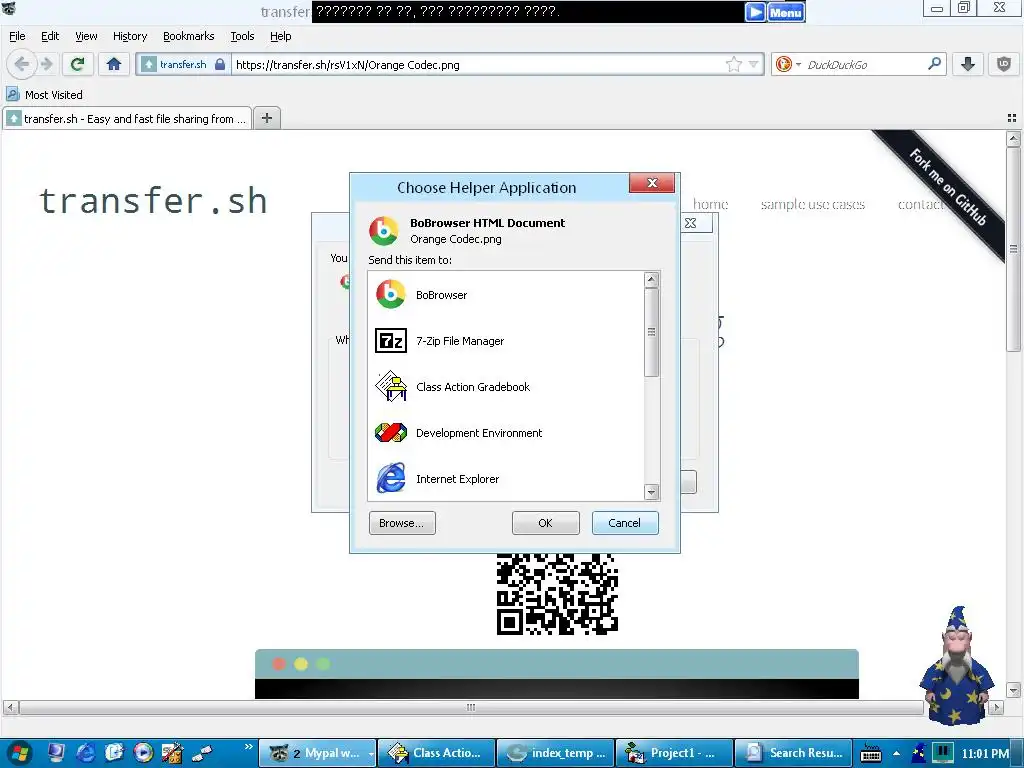Open the History menu
Image resolution: width=1024 pixels, height=768 pixels.
129,36
